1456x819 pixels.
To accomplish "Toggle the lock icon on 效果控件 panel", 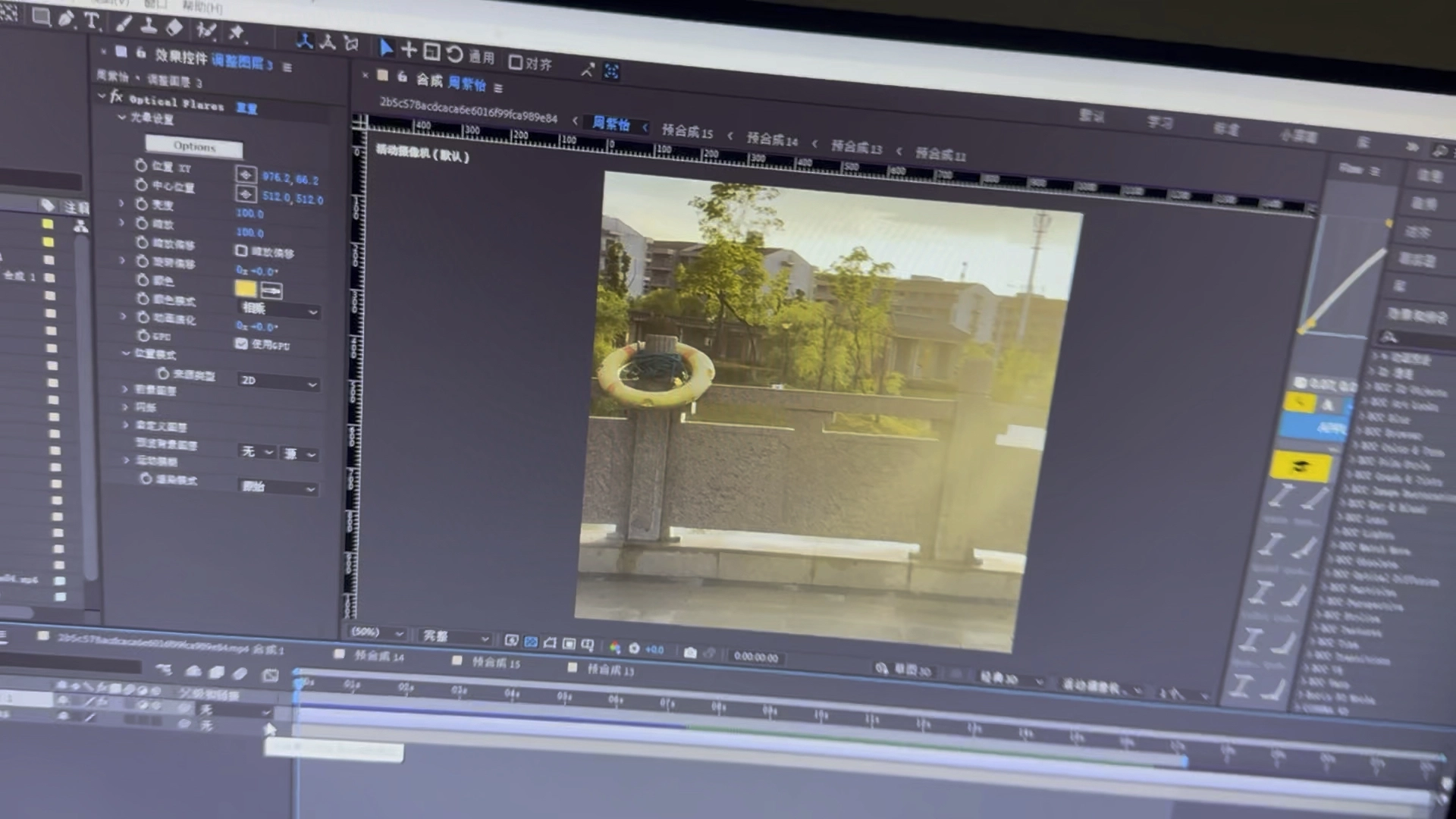I will (141, 52).
